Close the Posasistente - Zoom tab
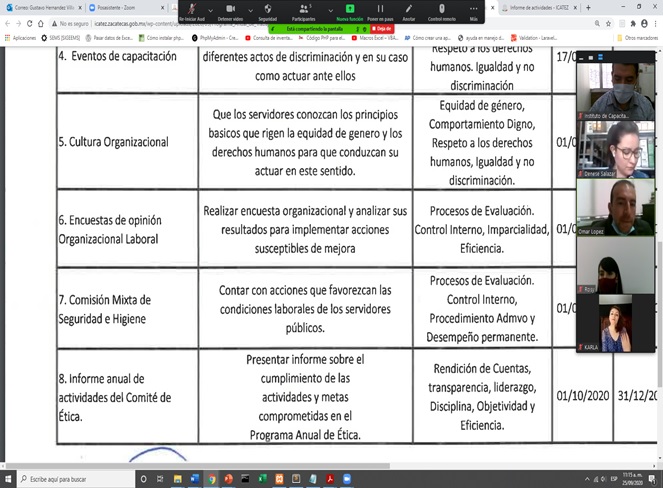 point(162,8)
